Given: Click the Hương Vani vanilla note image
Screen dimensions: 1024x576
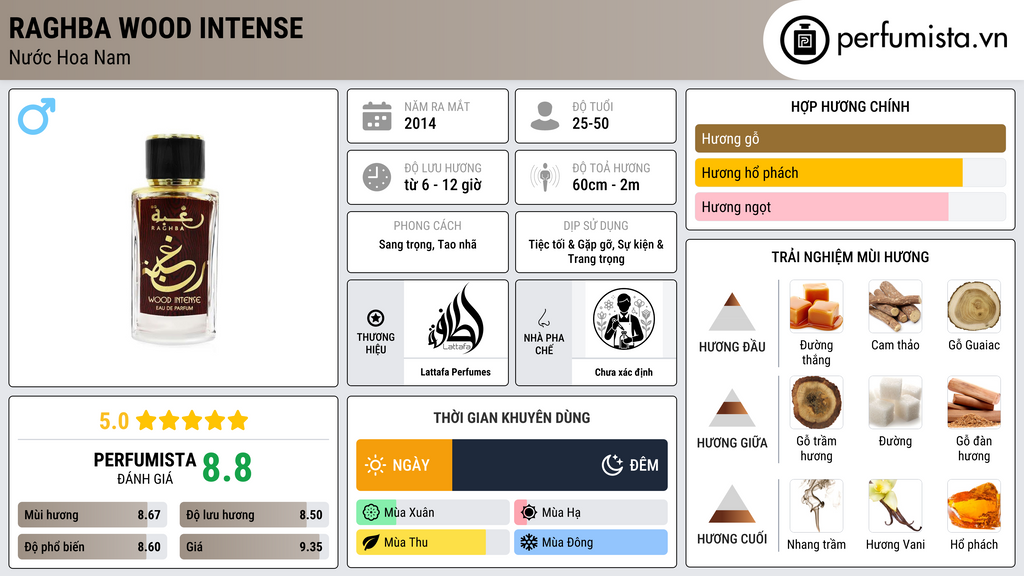Looking at the screenshot, I should click(895, 506).
